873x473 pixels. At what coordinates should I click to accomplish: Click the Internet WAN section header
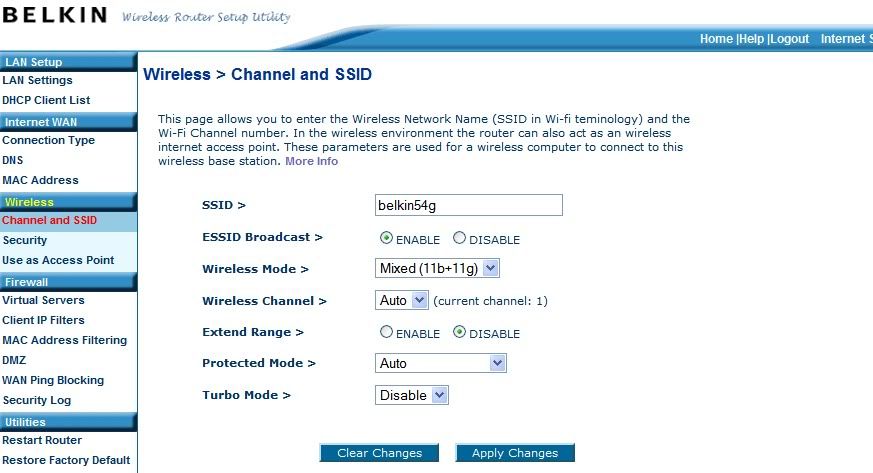[x=68, y=122]
